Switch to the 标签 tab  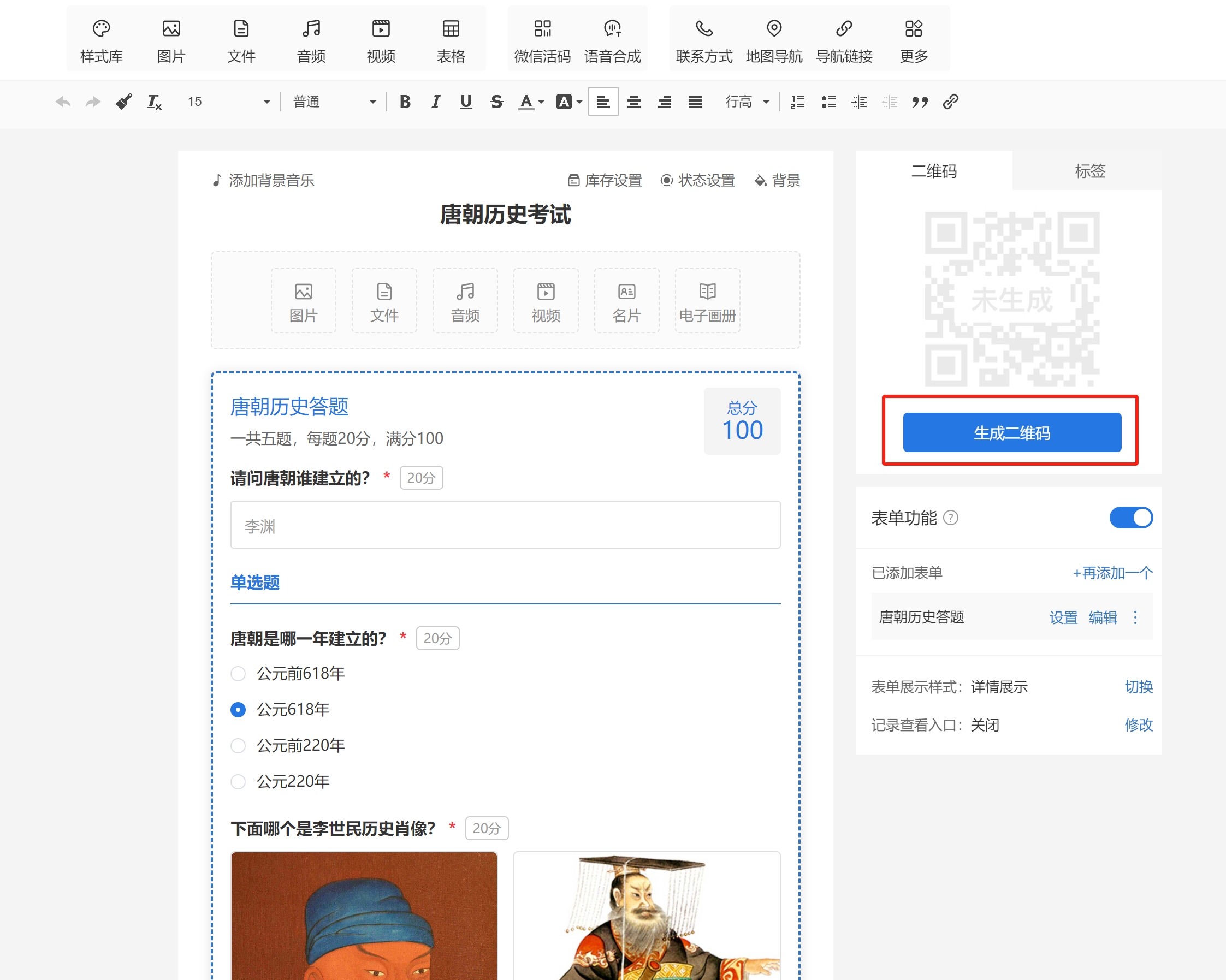[1089, 170]
